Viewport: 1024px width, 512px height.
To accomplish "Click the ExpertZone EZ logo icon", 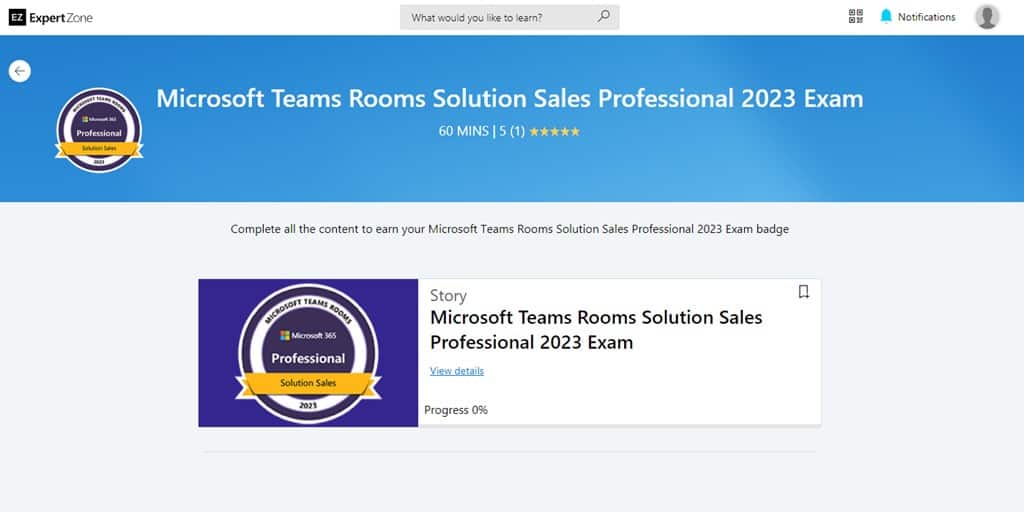I will tap(16, 17).
